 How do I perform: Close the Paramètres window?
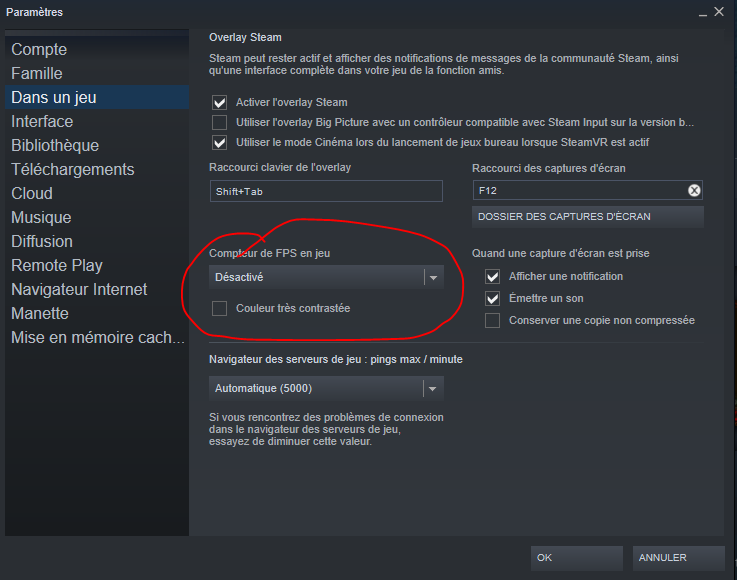pyautogui.click(x=719, y=12)
